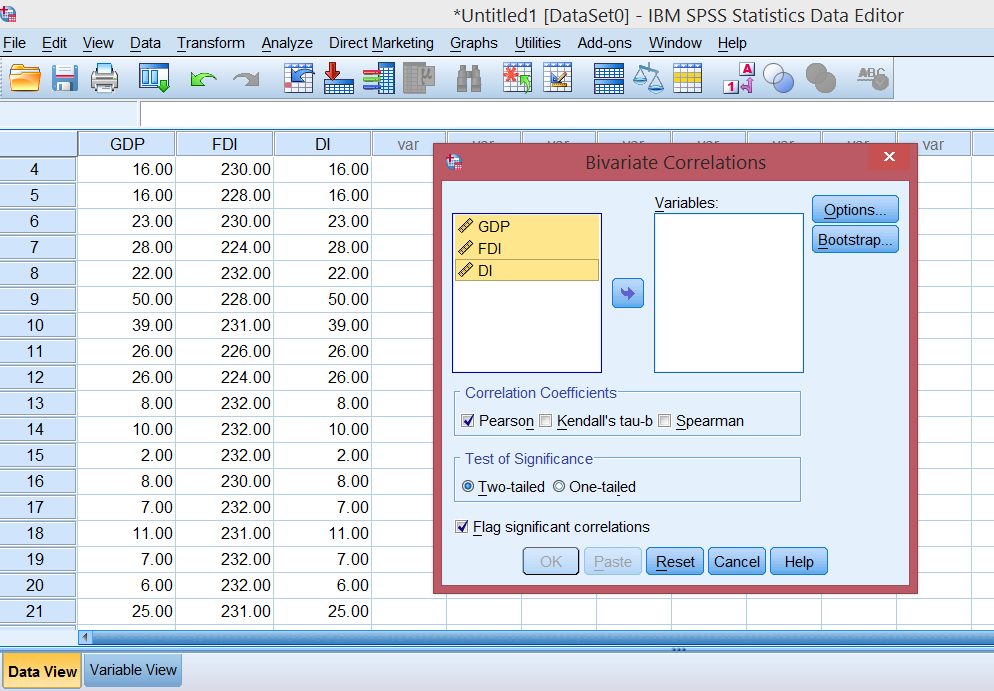Open the Utilities menu
The image size is (994, 691).
[538, 43]
